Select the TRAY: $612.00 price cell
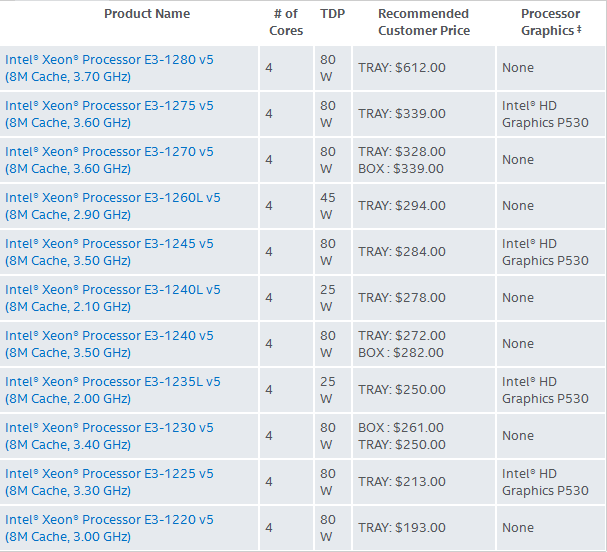This screenshot has height=552, width=607. click(402, 68)
